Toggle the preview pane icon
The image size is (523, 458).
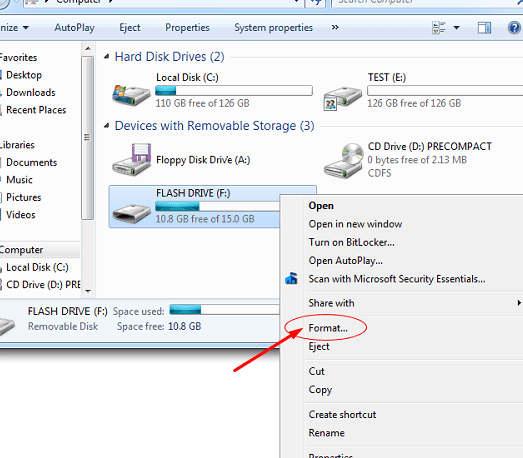(484, 28)
